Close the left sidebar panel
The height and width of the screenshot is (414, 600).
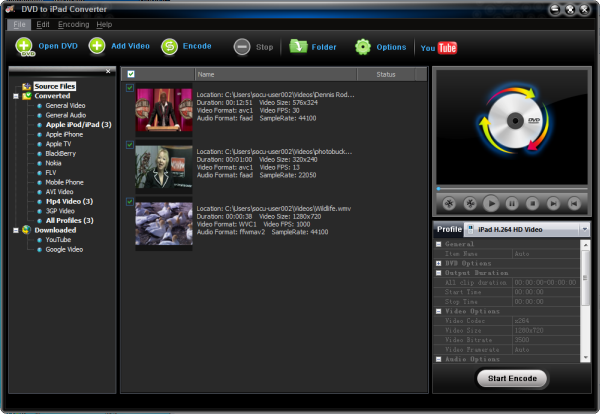coord(108,71)
